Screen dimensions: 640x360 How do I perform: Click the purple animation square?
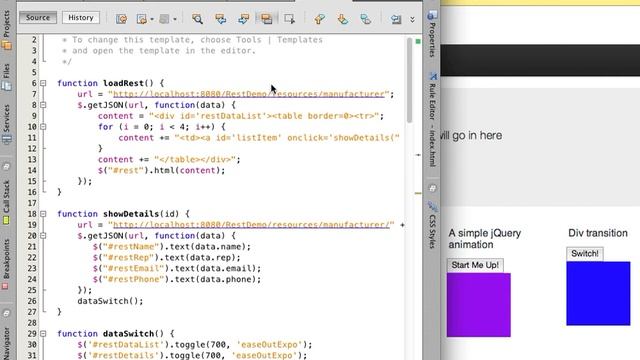tap(478, 305)
